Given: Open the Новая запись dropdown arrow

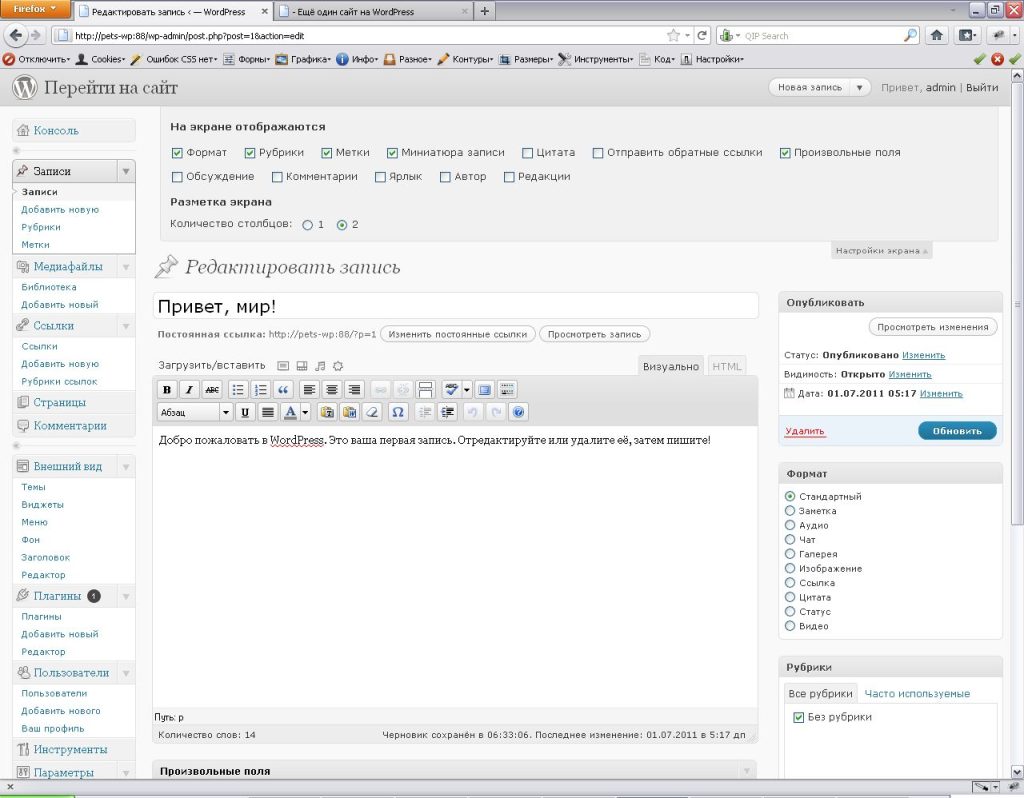Looking at the screenshot, I should [859, 88].
